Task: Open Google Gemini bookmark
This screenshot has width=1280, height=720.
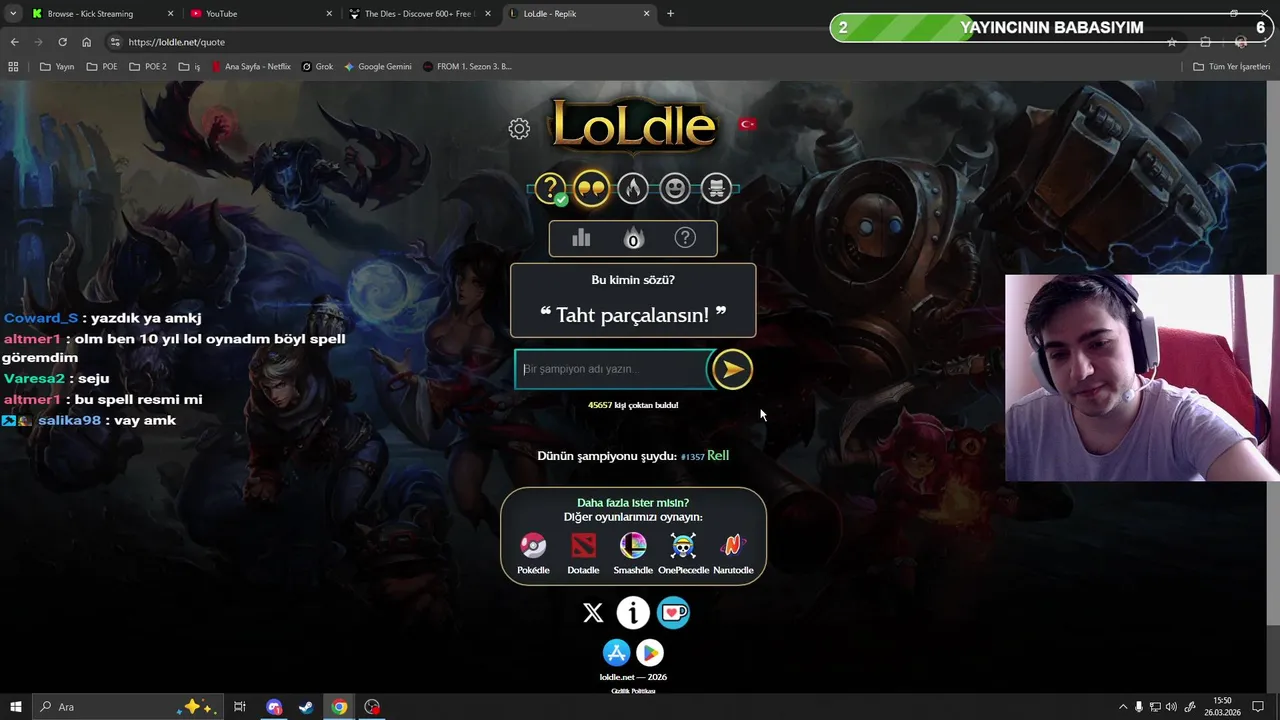Action: [x=378, y=67]
